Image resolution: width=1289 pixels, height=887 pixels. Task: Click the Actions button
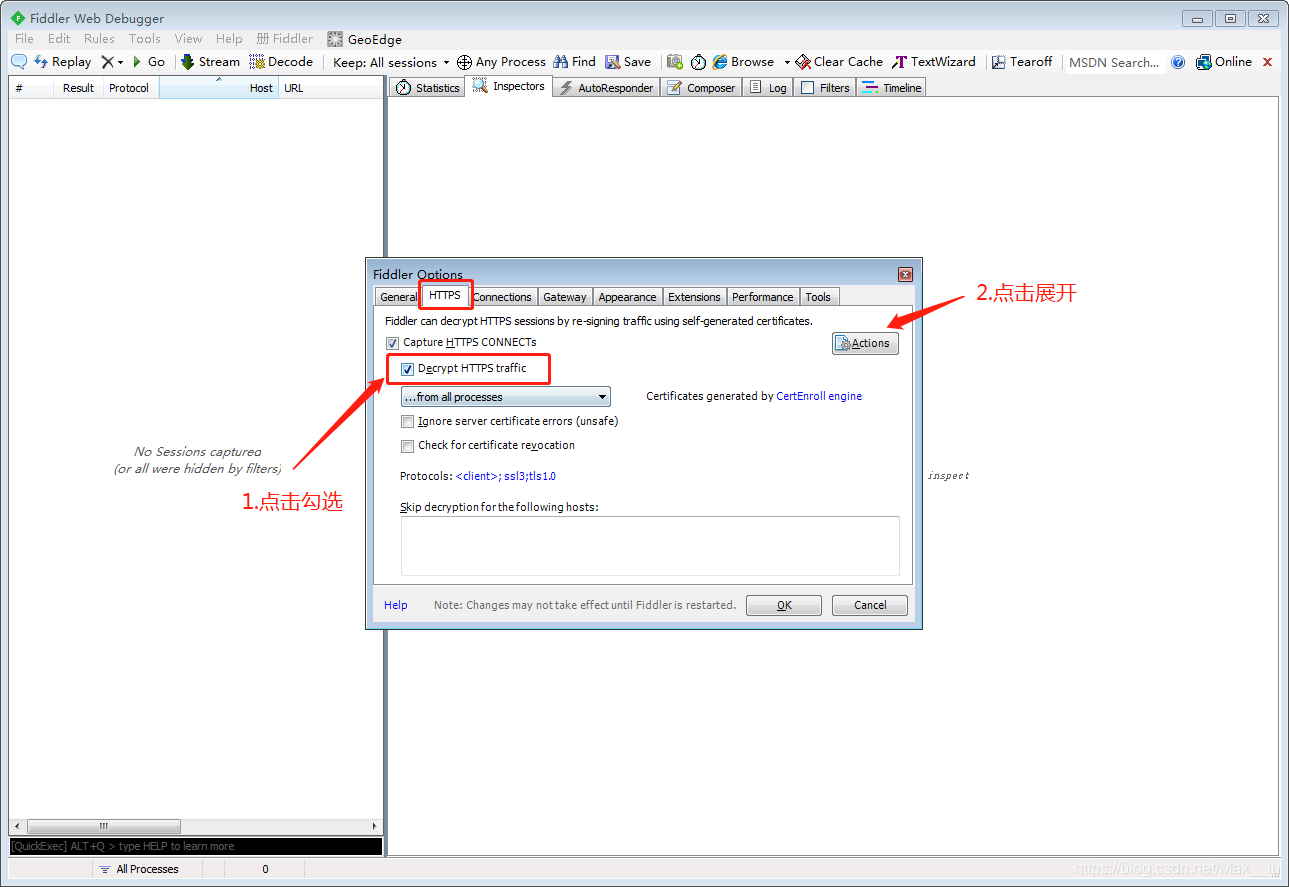[865, 343]
